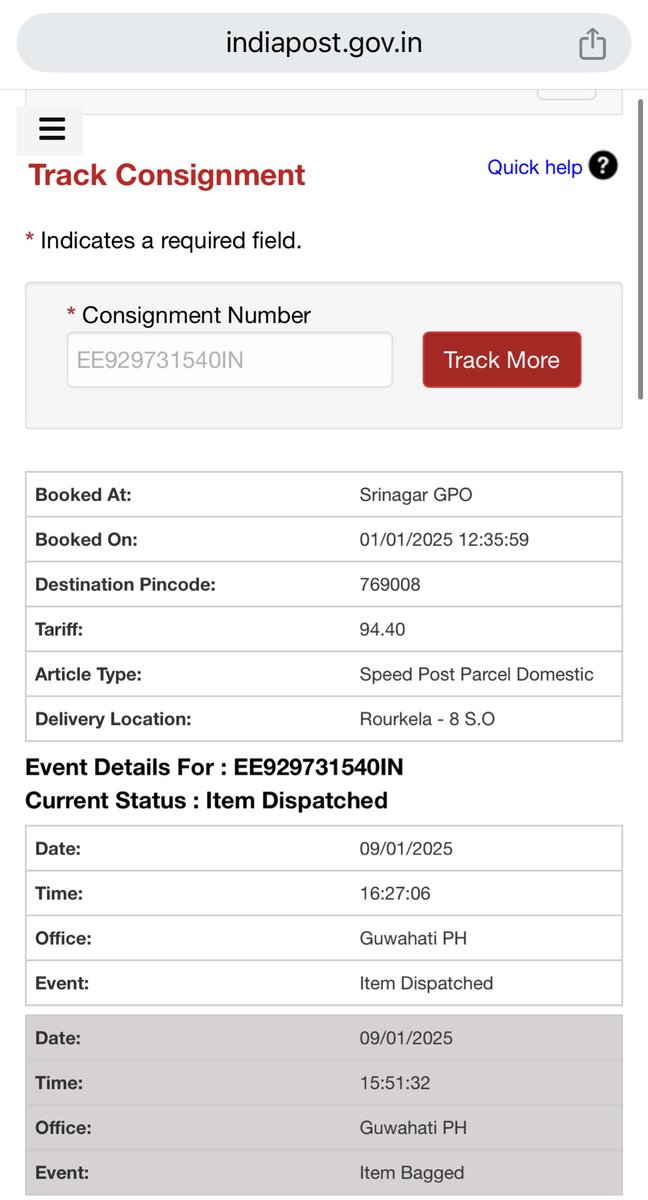Select destination pincode 769008
The height and width of the screenshot is (1200, 648).
coord(390,585)
